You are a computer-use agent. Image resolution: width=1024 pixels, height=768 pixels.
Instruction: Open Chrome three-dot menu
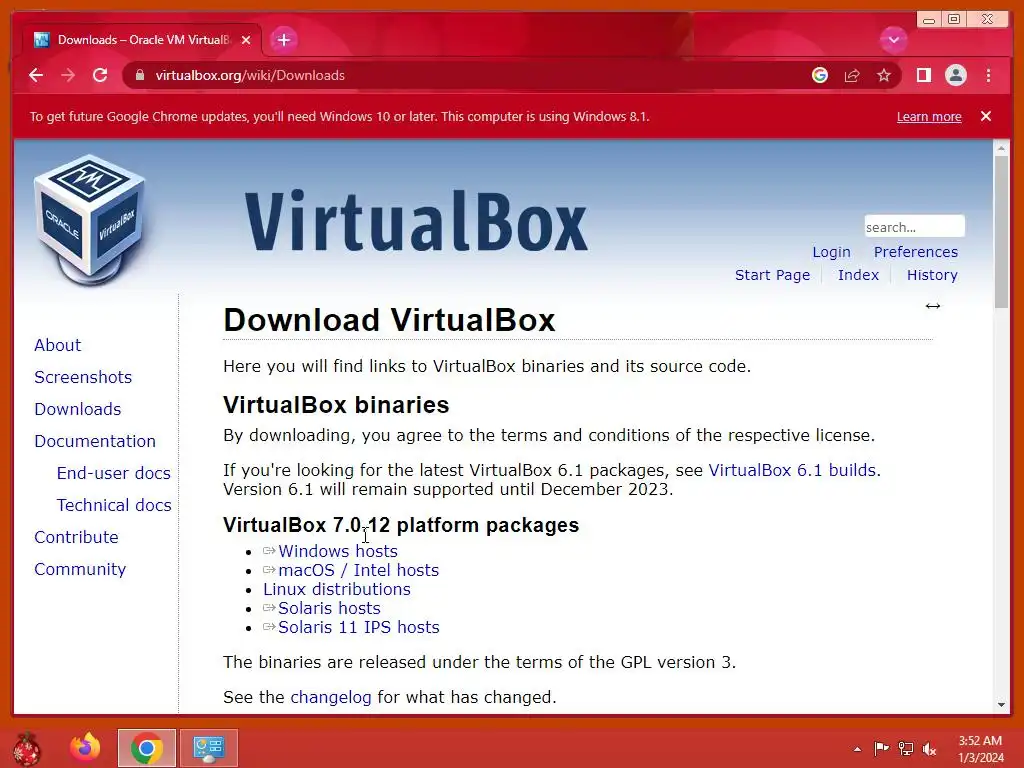(988, 75)
